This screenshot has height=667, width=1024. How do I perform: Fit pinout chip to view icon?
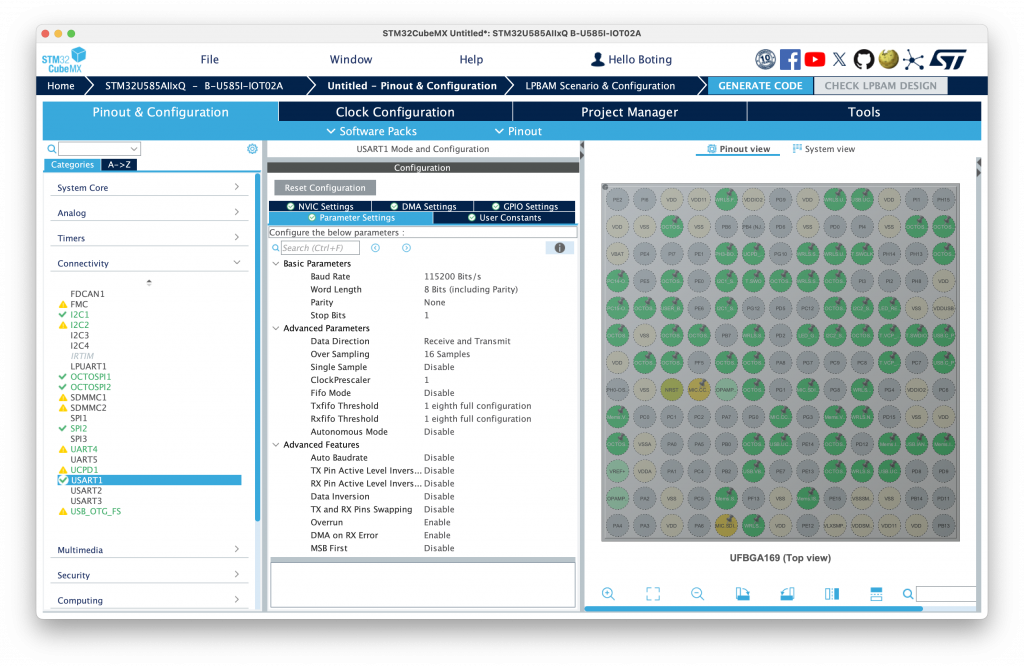point(653,594)
